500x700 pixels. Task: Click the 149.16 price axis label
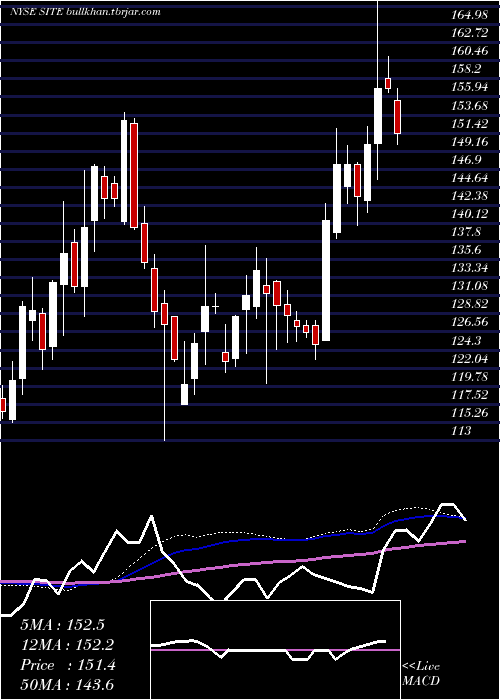tap(470, 142)
